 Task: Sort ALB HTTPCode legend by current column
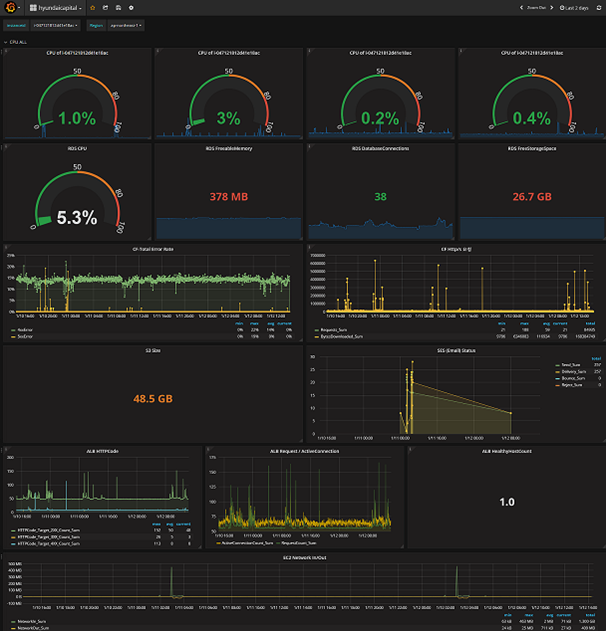[x=183, y=524]
